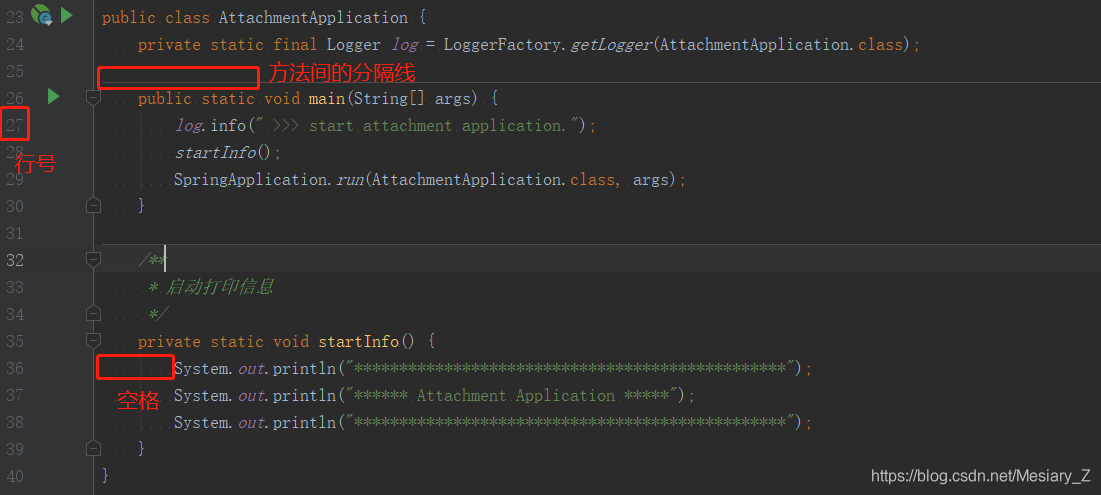Viewport: 1101px width, 495px height.
Task: Click the '启动打印信息' comment text
Action: point(218,287)
